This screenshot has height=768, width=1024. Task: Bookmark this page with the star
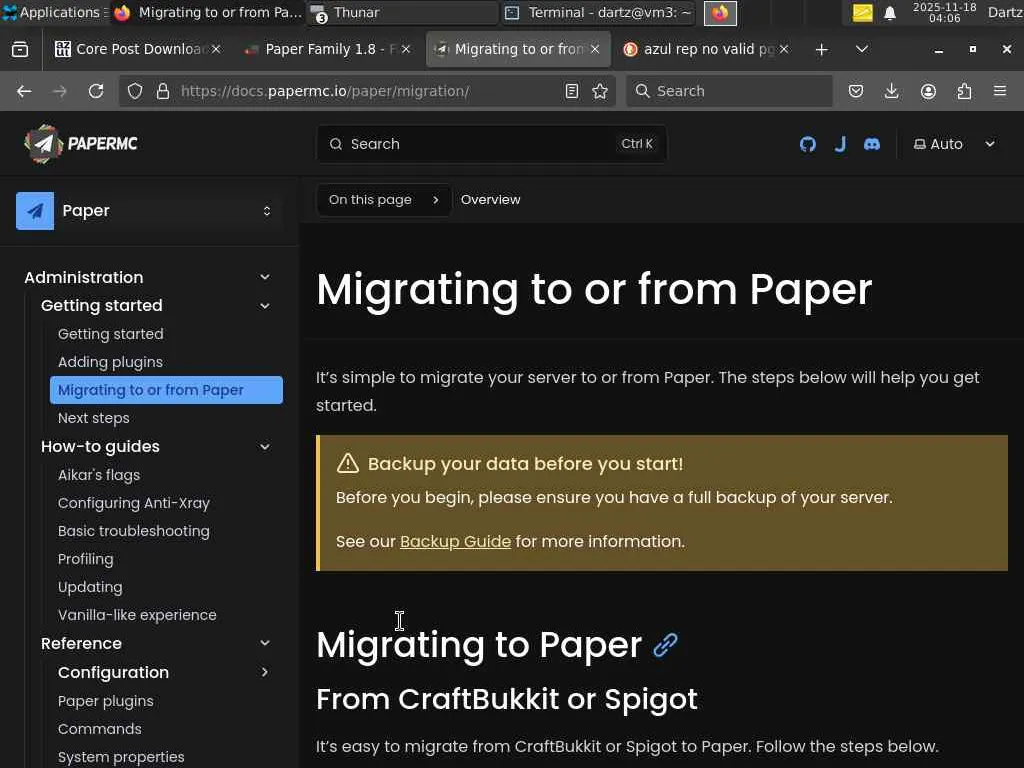[600, 91]
